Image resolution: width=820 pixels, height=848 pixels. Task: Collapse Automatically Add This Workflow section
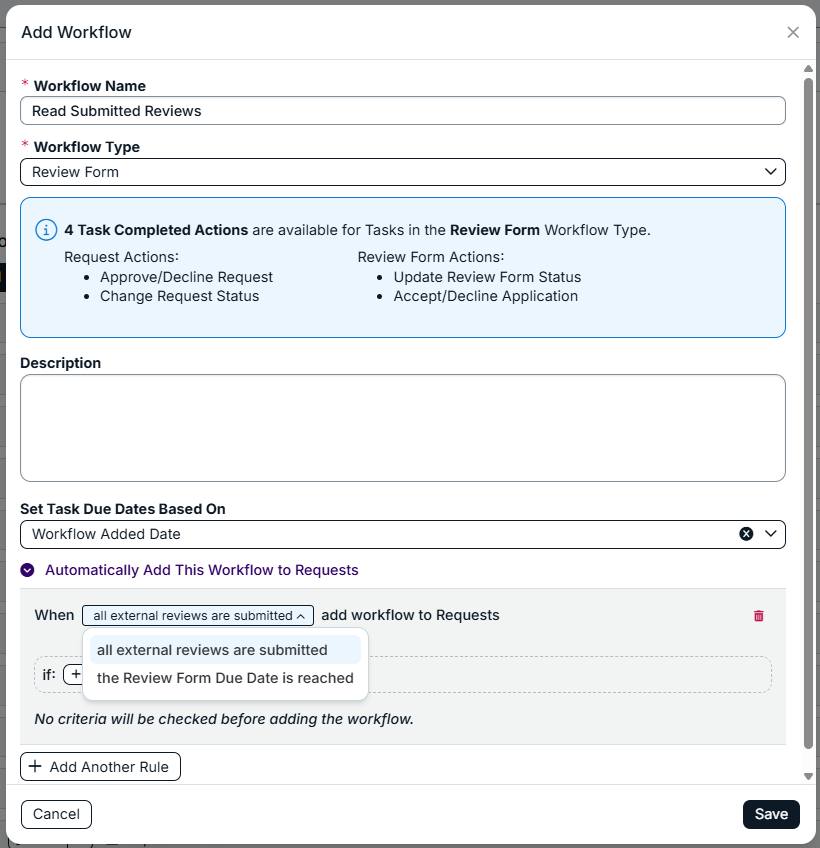[x=27, y=570]
